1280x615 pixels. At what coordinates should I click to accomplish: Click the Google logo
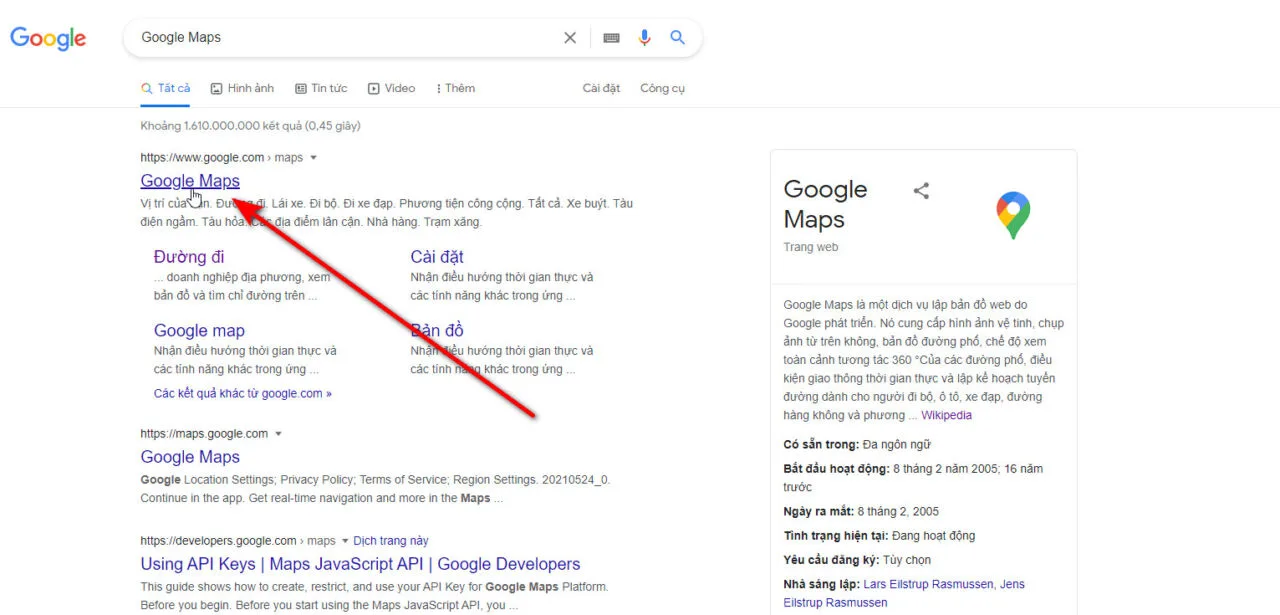pyautogui.click(x=48, y=38)
